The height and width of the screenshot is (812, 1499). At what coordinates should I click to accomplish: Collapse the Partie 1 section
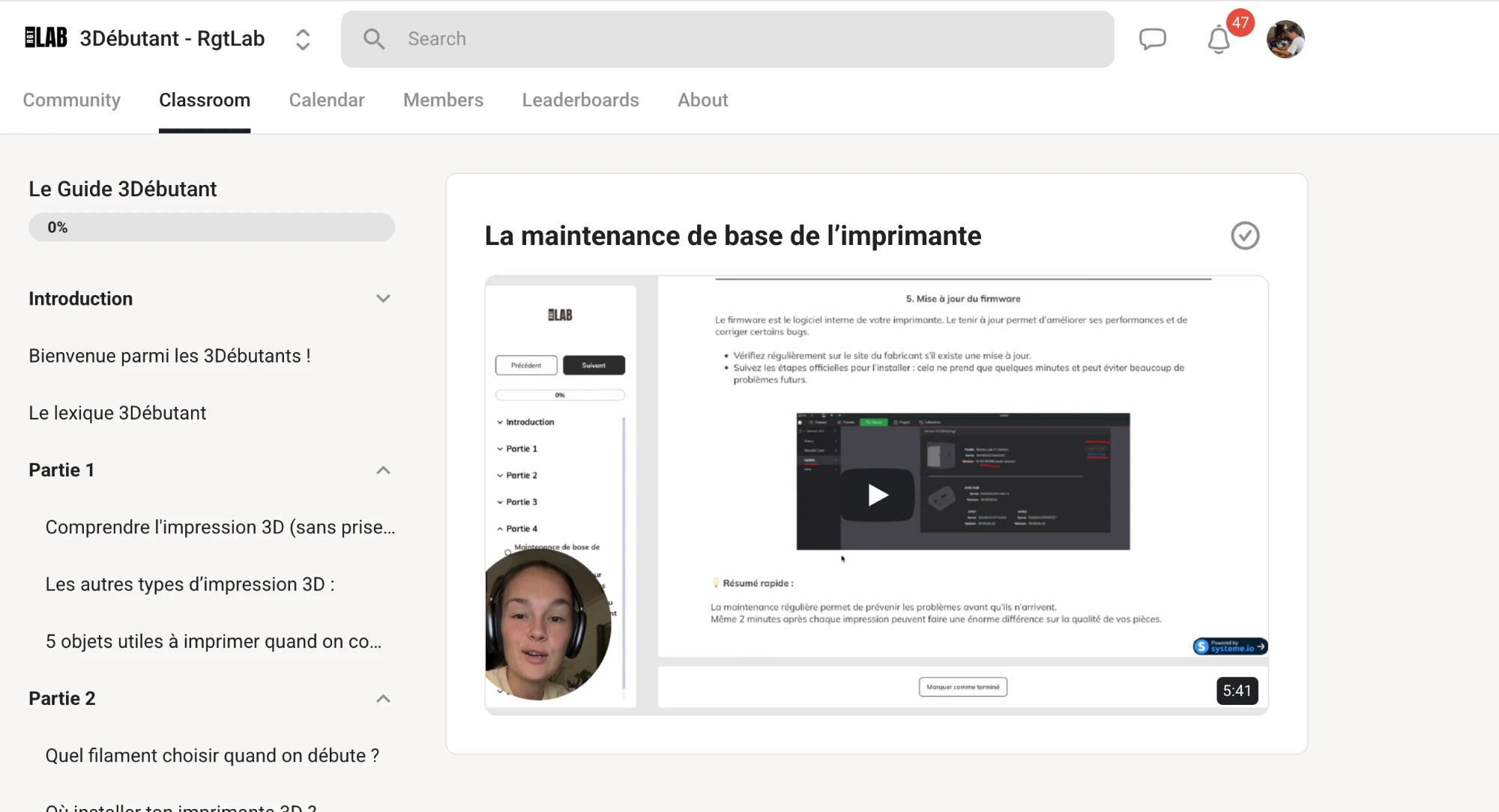pos(383,470)
